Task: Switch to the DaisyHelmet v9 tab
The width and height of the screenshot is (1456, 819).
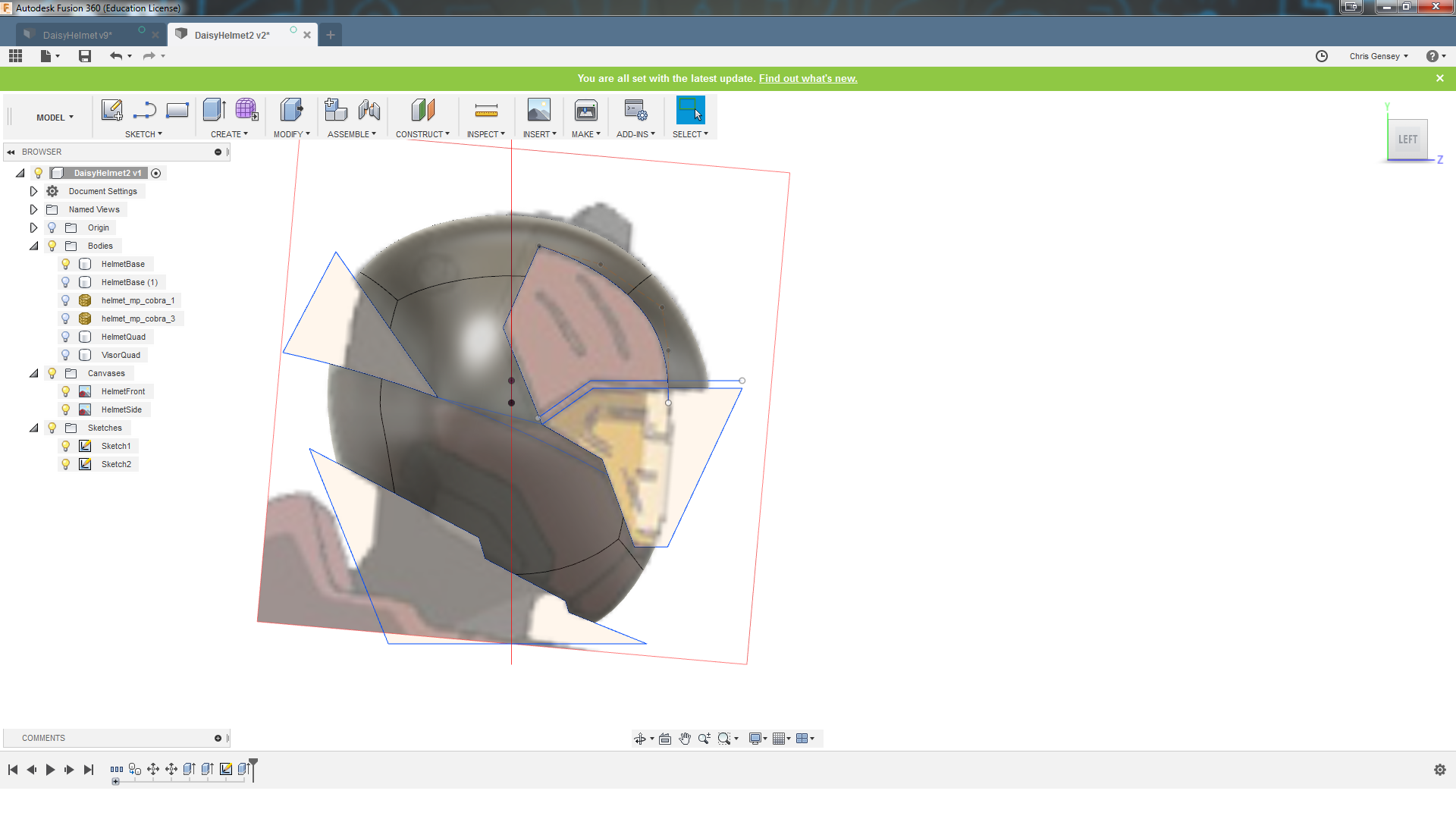Action: click(77, 35)
